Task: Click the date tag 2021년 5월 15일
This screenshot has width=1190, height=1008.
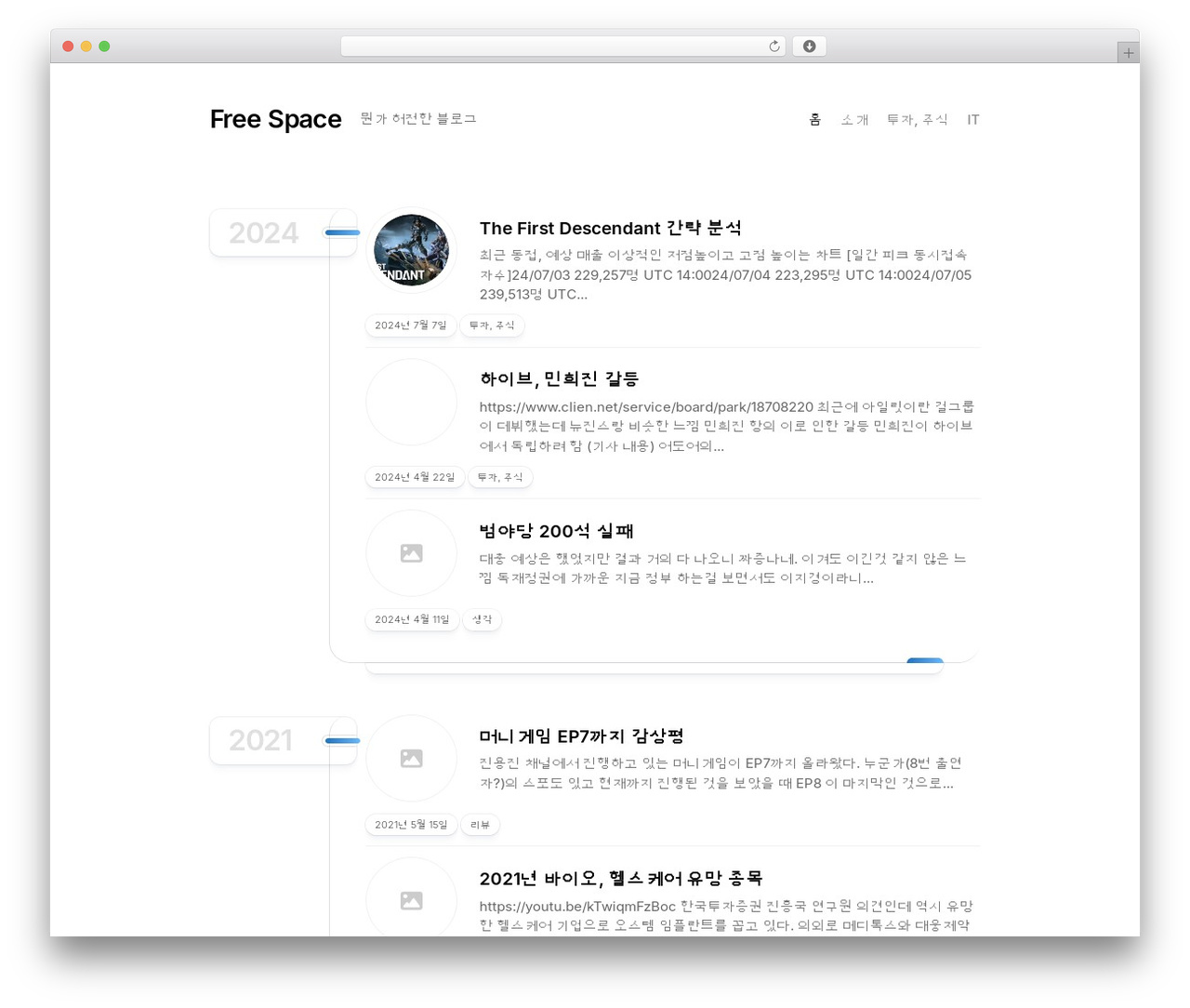Action: coord(411,825)
